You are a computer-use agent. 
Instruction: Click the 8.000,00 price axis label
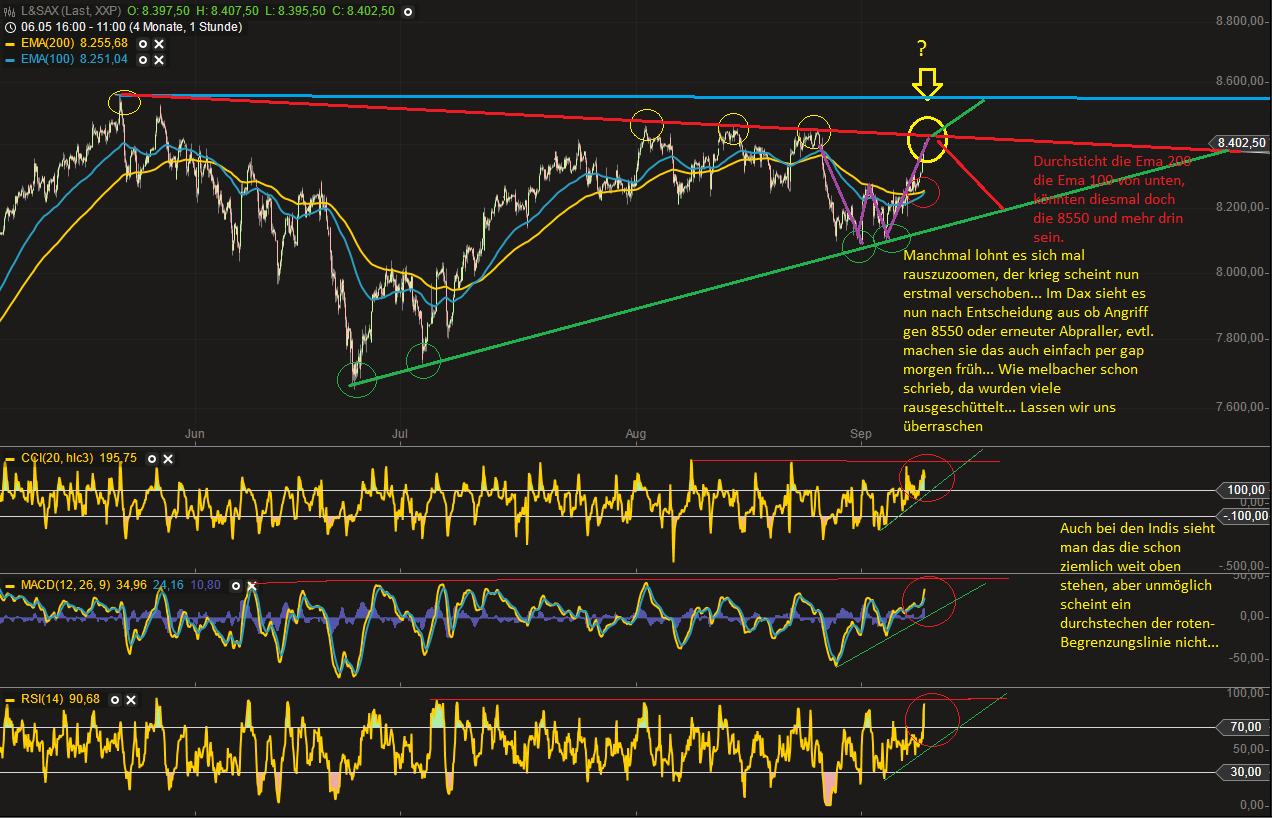pos(1242,272)
